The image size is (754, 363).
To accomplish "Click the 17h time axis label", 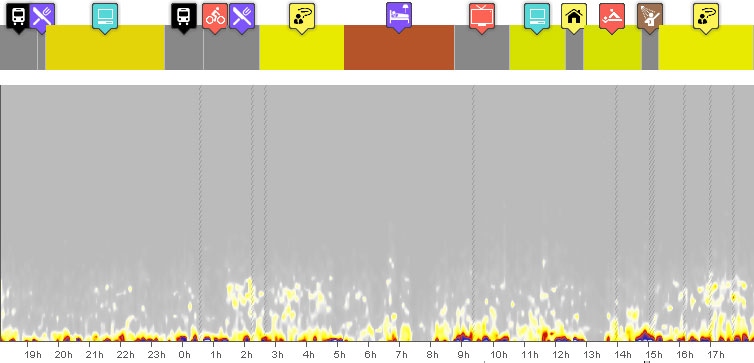I will click(716, 355).
